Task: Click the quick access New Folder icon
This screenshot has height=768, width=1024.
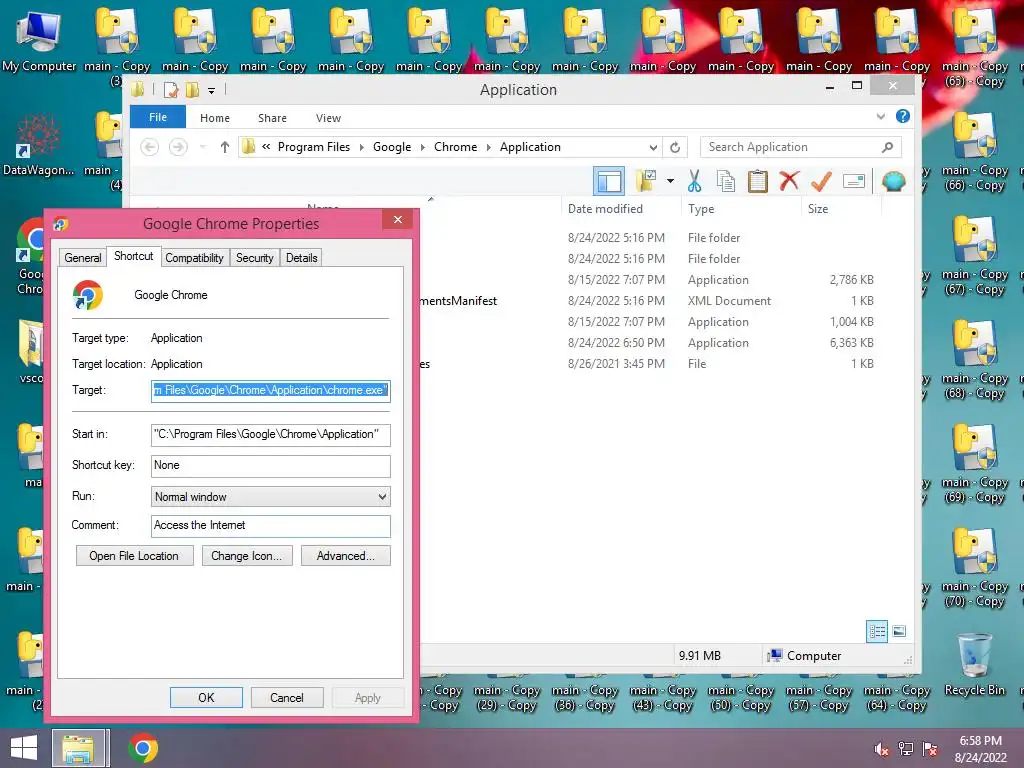Action: coord(193,89)
